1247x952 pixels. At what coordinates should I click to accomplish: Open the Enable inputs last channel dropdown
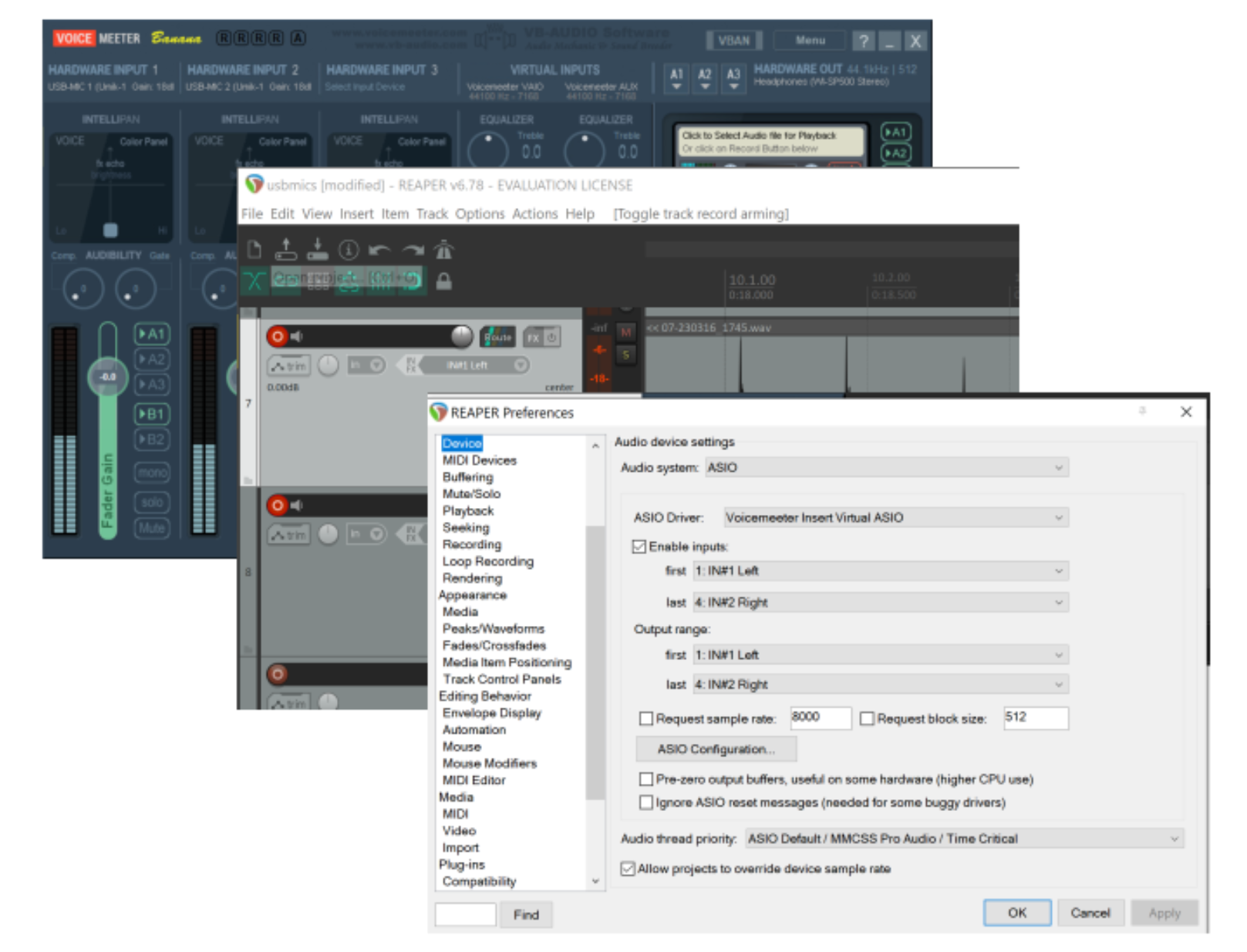[881, 602]
